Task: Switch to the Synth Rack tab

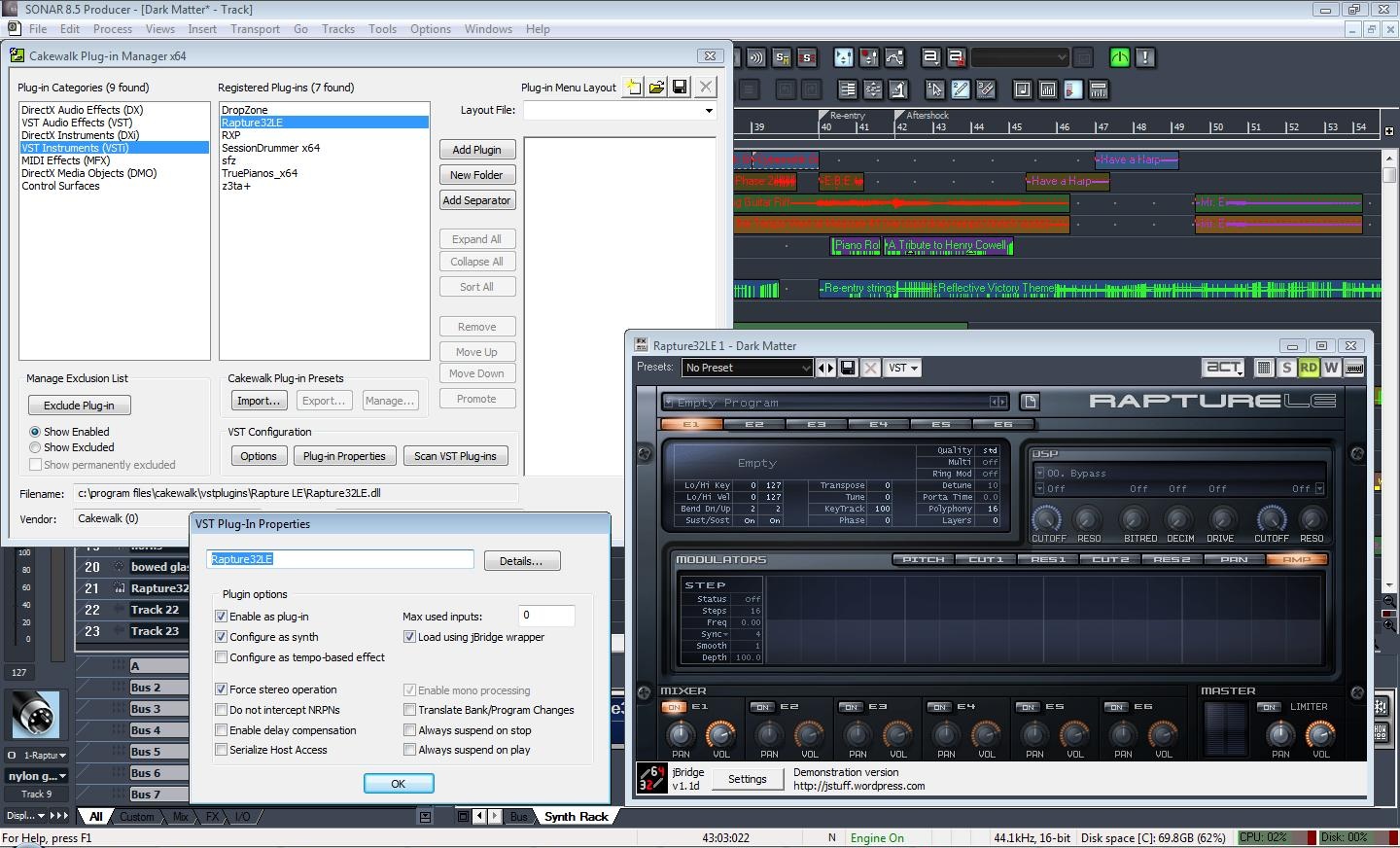Action: click(576, 817)
